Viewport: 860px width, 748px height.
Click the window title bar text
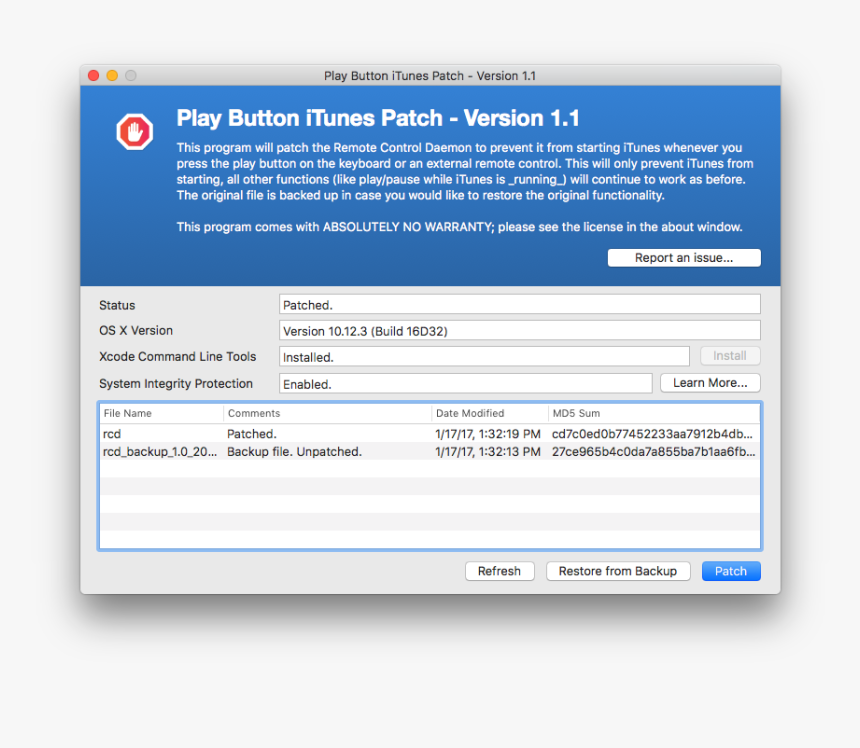coord(430,76)
